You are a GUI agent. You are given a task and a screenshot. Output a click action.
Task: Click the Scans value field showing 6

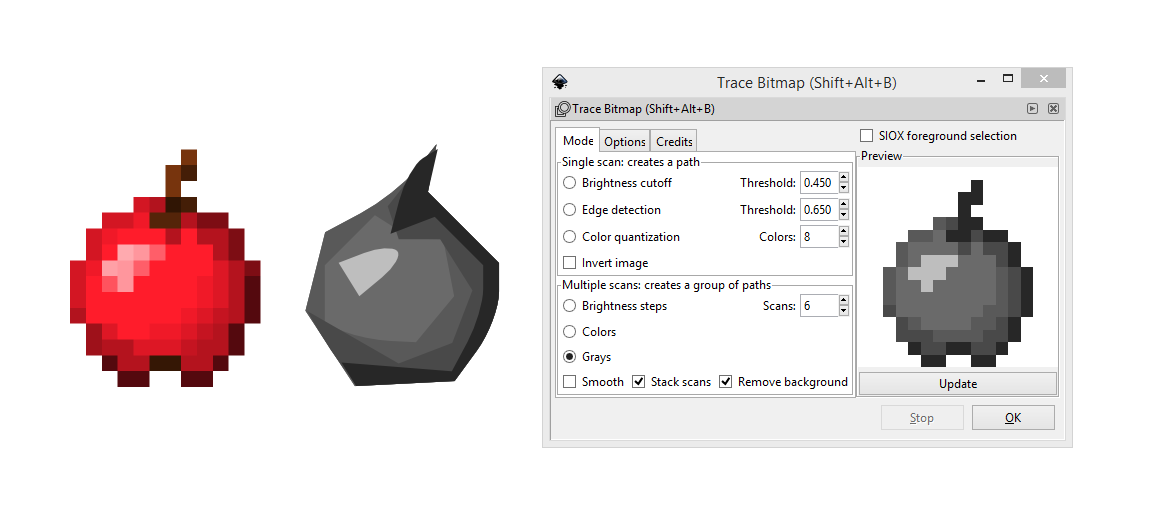tap(819, 305)
